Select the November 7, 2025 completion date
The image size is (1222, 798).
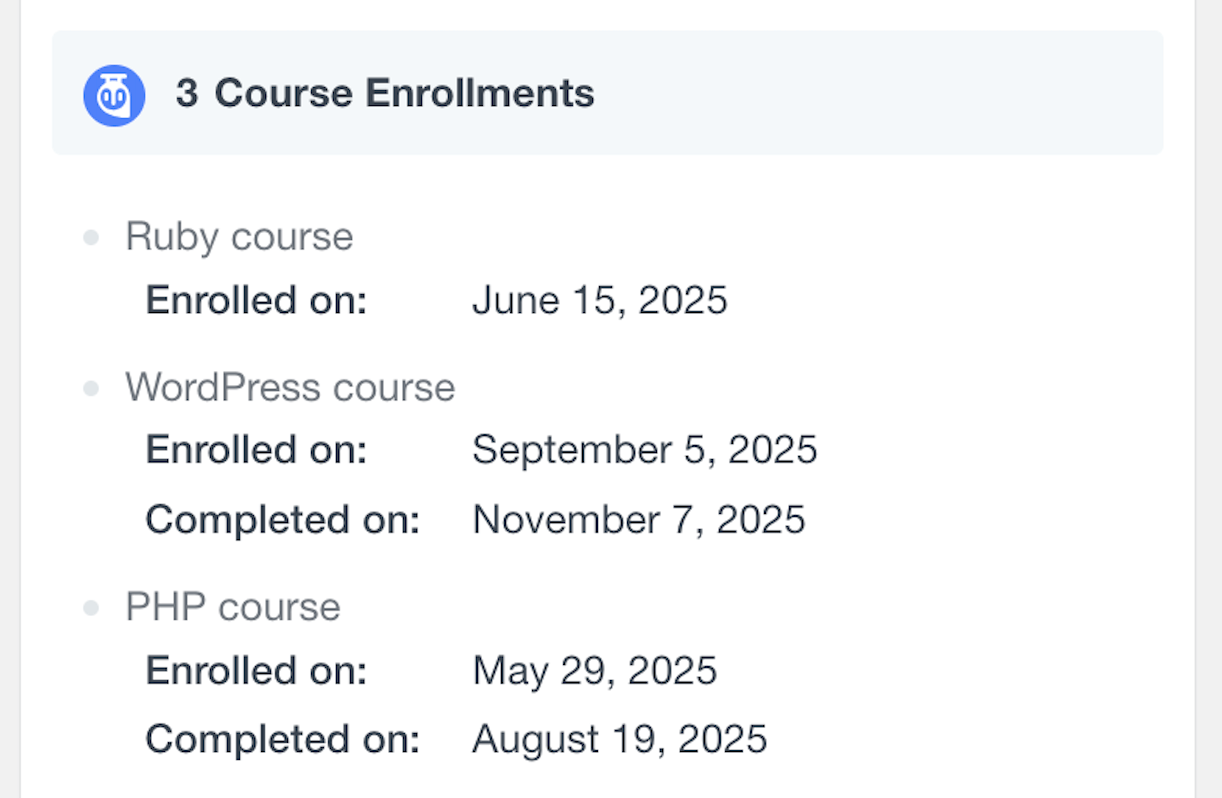click(638, 519)
